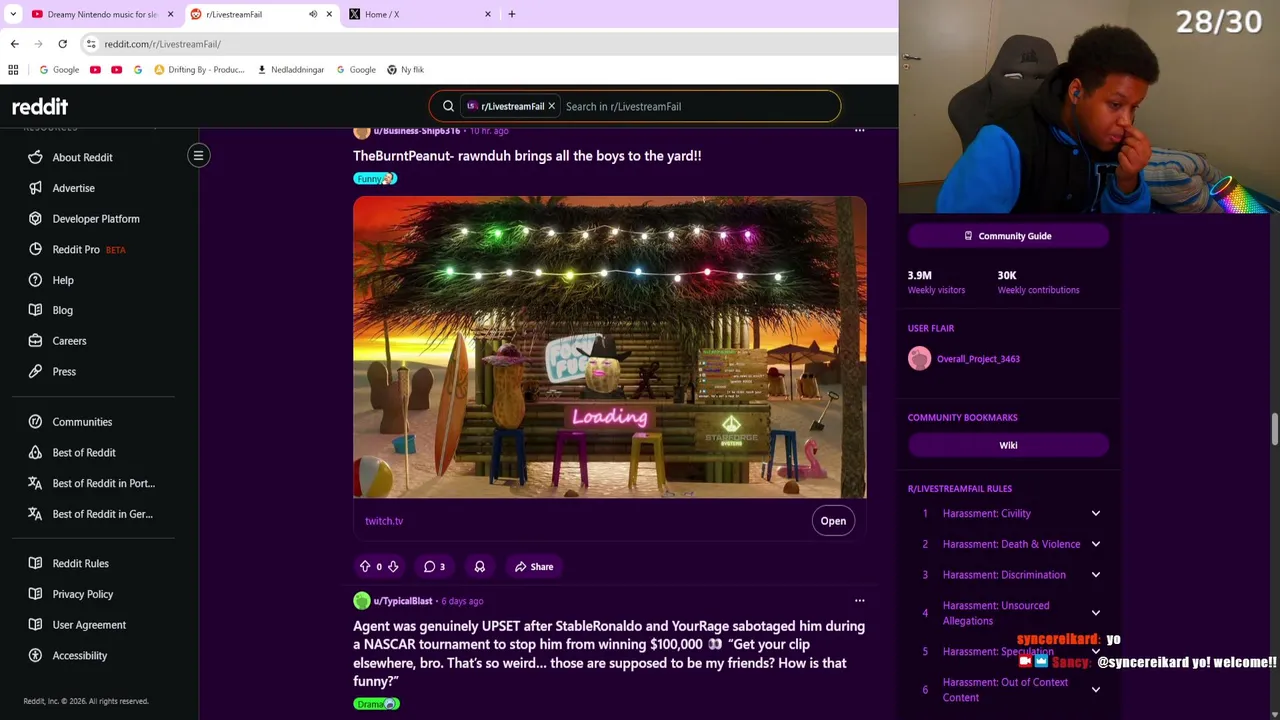Open the beach bar Loading stream thumbnail
Screen dimensions: 1280x720
609,347
